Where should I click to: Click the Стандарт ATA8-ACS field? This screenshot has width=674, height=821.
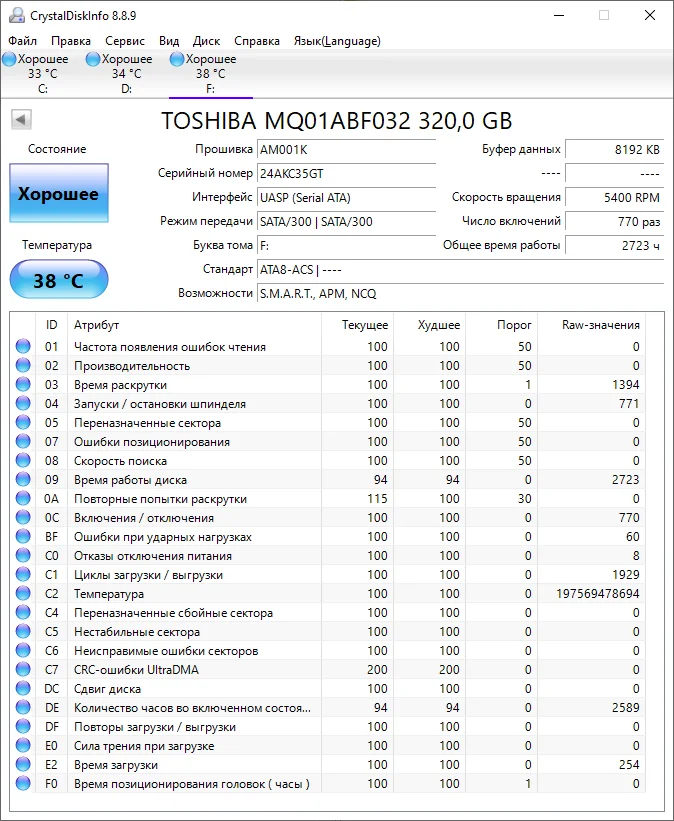[x=460, y=270]
